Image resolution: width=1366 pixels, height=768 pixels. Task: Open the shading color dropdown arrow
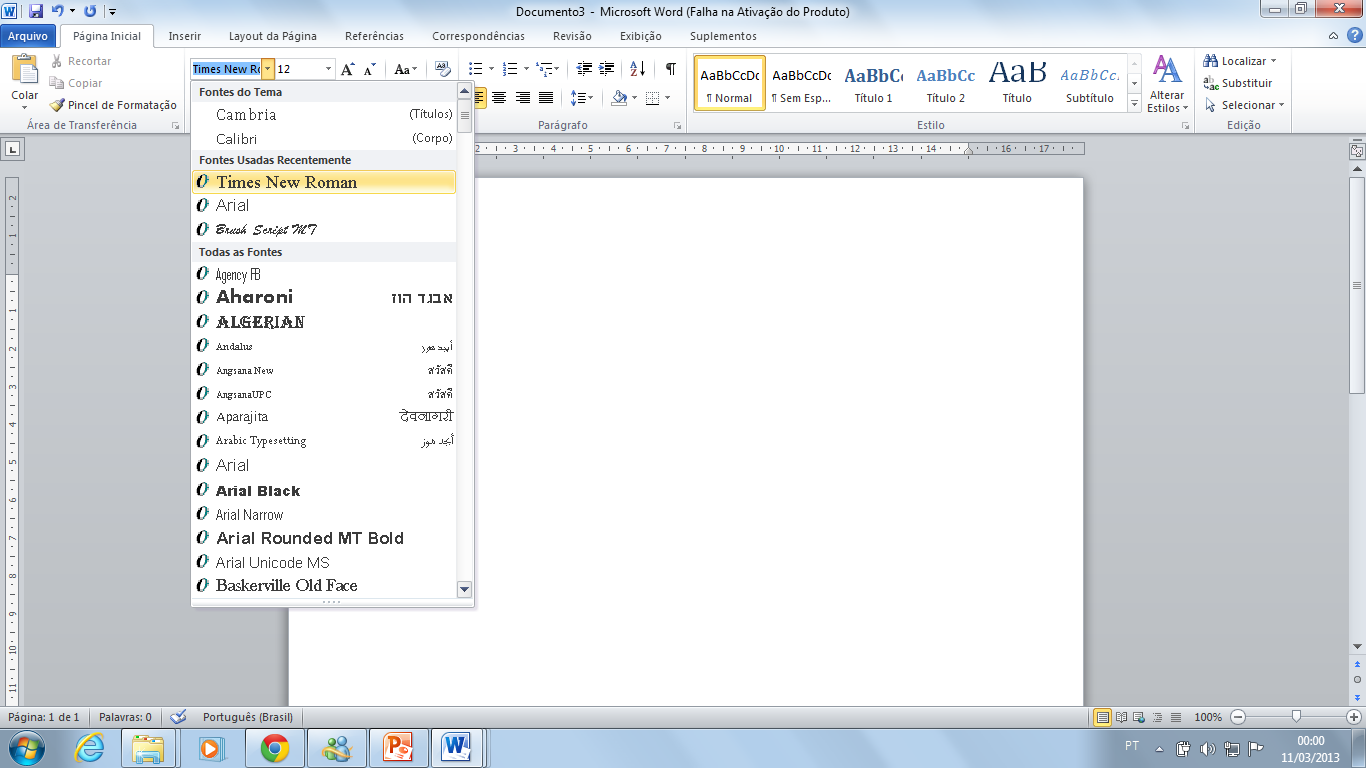pos(633,98)
